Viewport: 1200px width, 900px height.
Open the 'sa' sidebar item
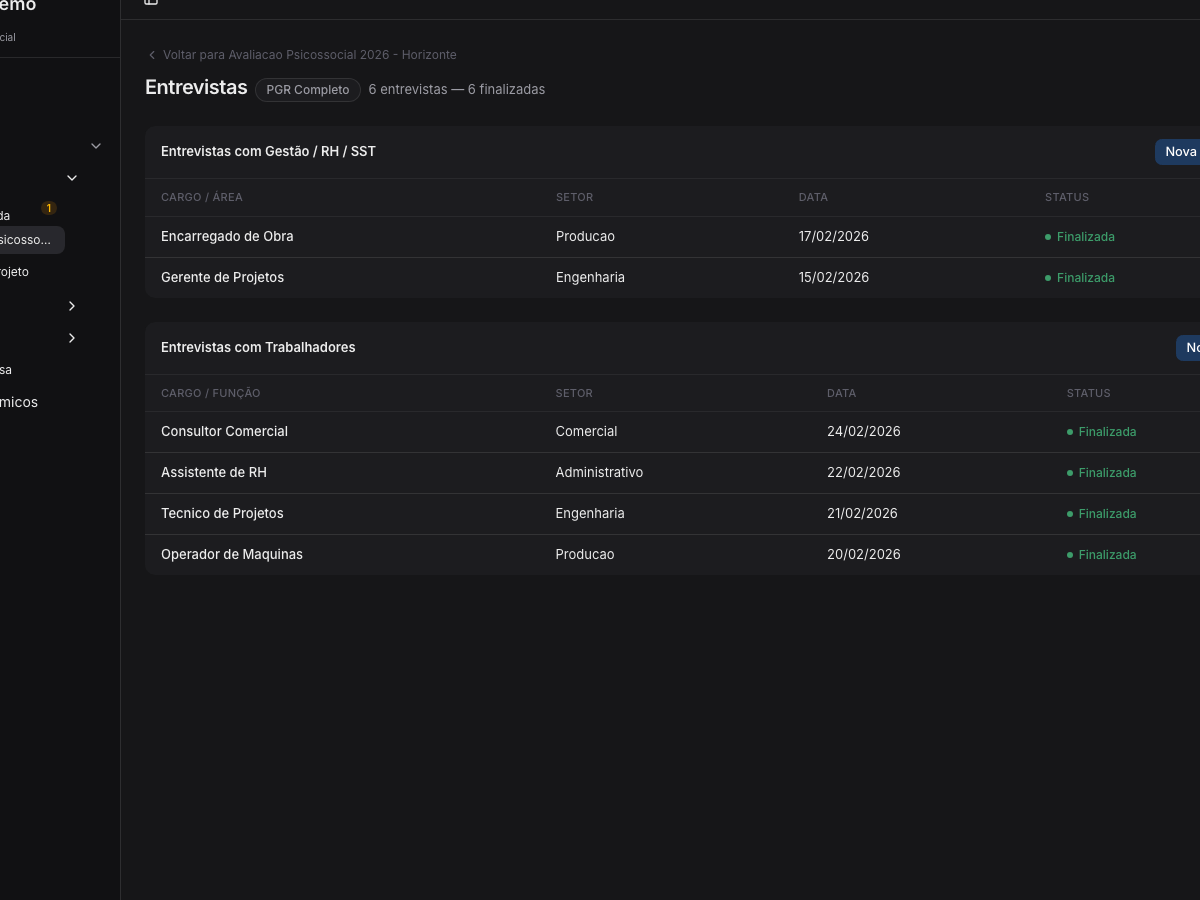click(6, 370)
